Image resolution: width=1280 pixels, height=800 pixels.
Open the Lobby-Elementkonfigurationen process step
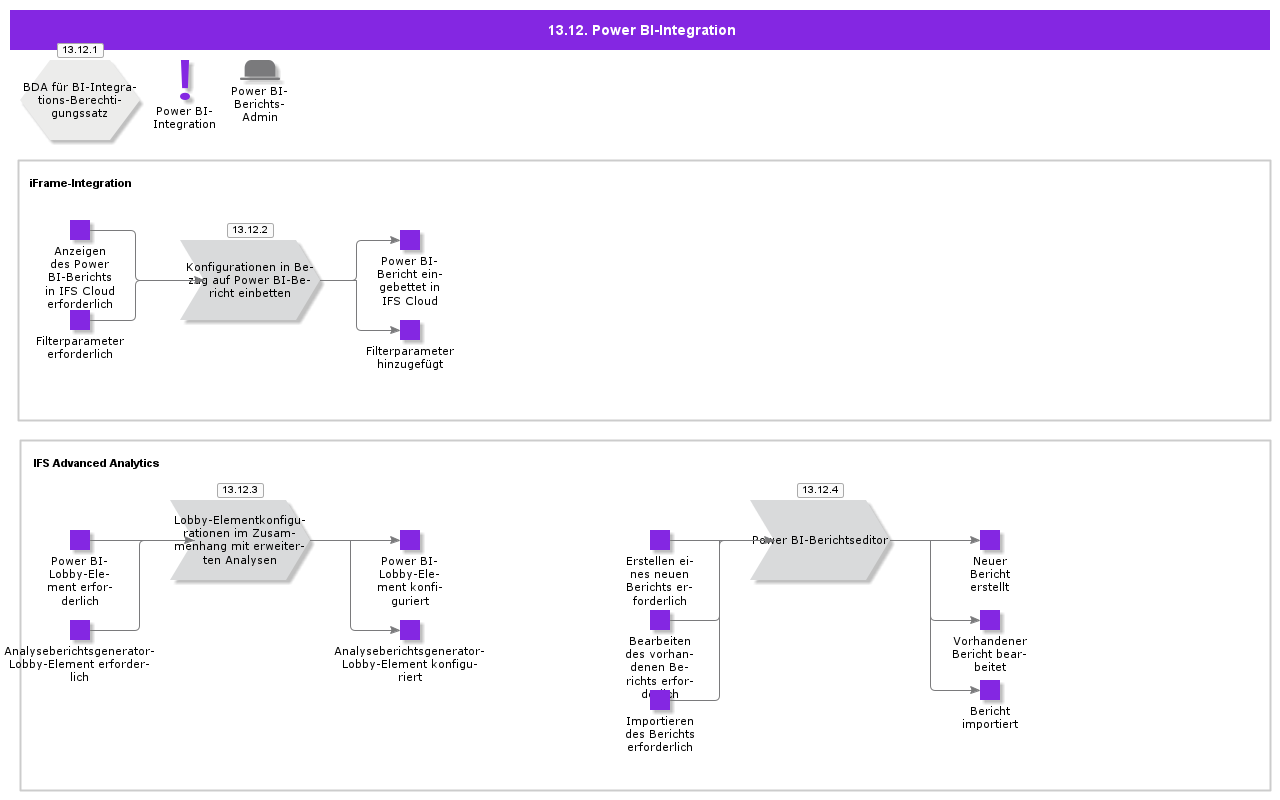tap(240, 540)
